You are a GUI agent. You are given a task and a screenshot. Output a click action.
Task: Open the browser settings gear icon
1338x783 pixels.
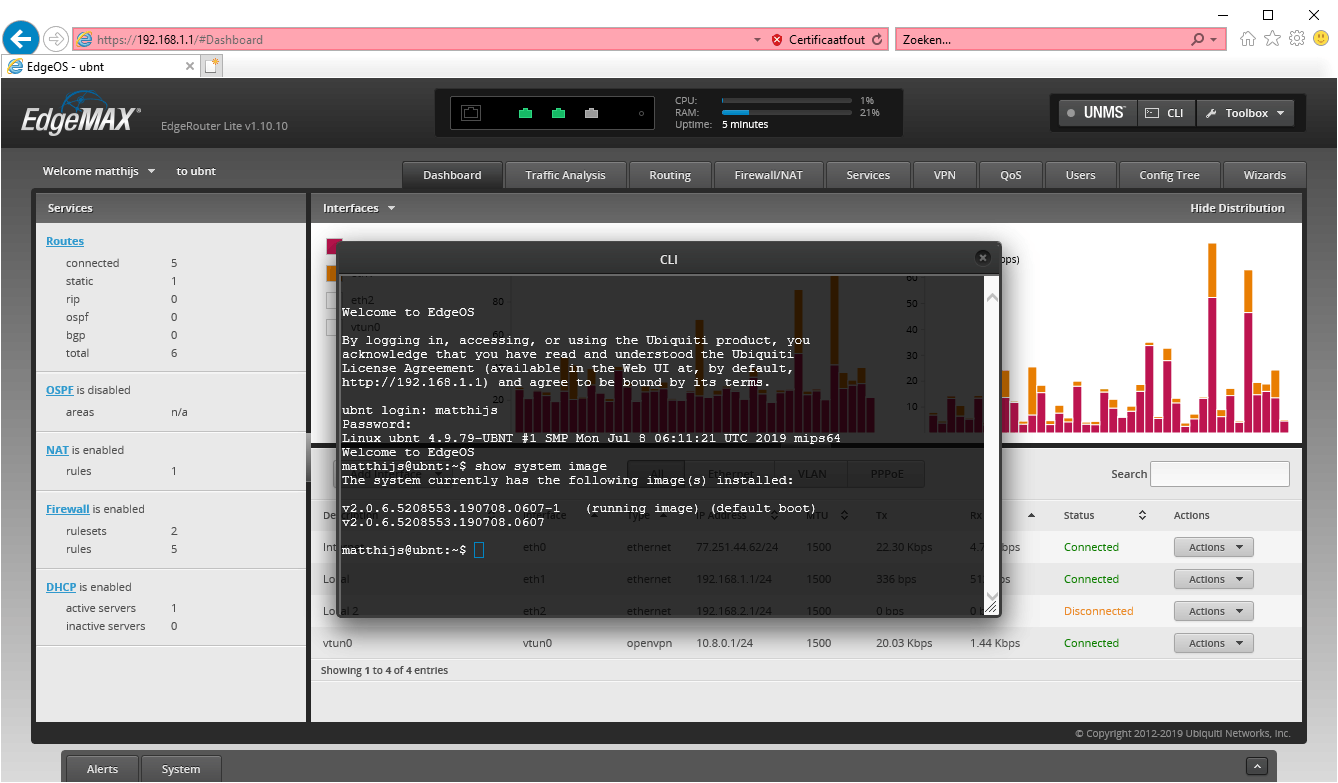[x=1297, y=39]
